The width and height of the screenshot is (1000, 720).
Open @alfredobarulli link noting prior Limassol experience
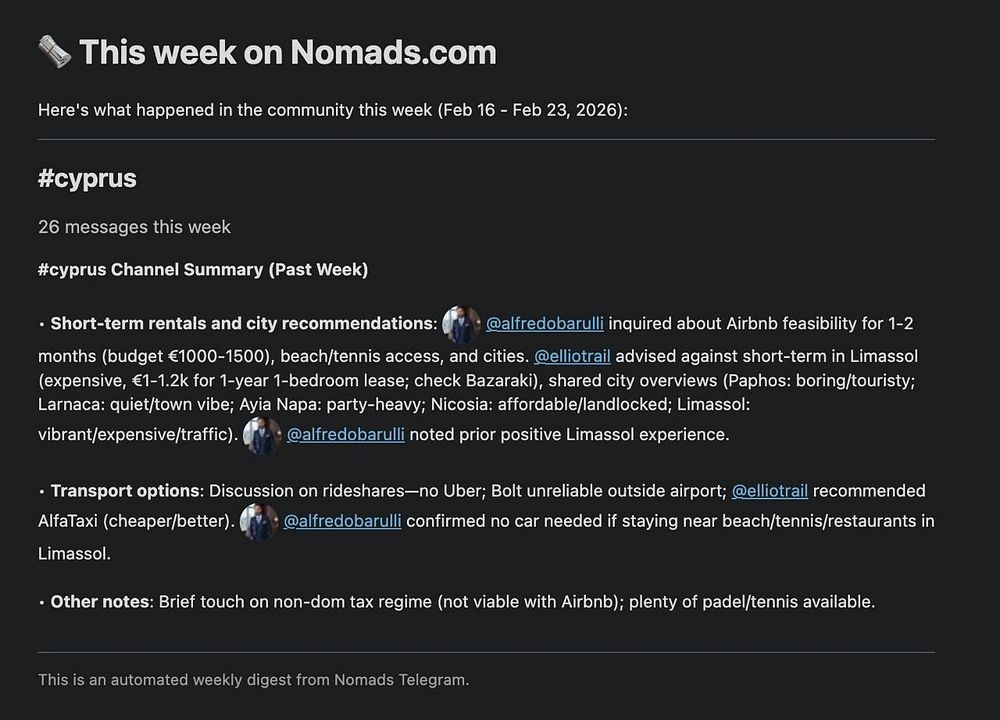346,434
